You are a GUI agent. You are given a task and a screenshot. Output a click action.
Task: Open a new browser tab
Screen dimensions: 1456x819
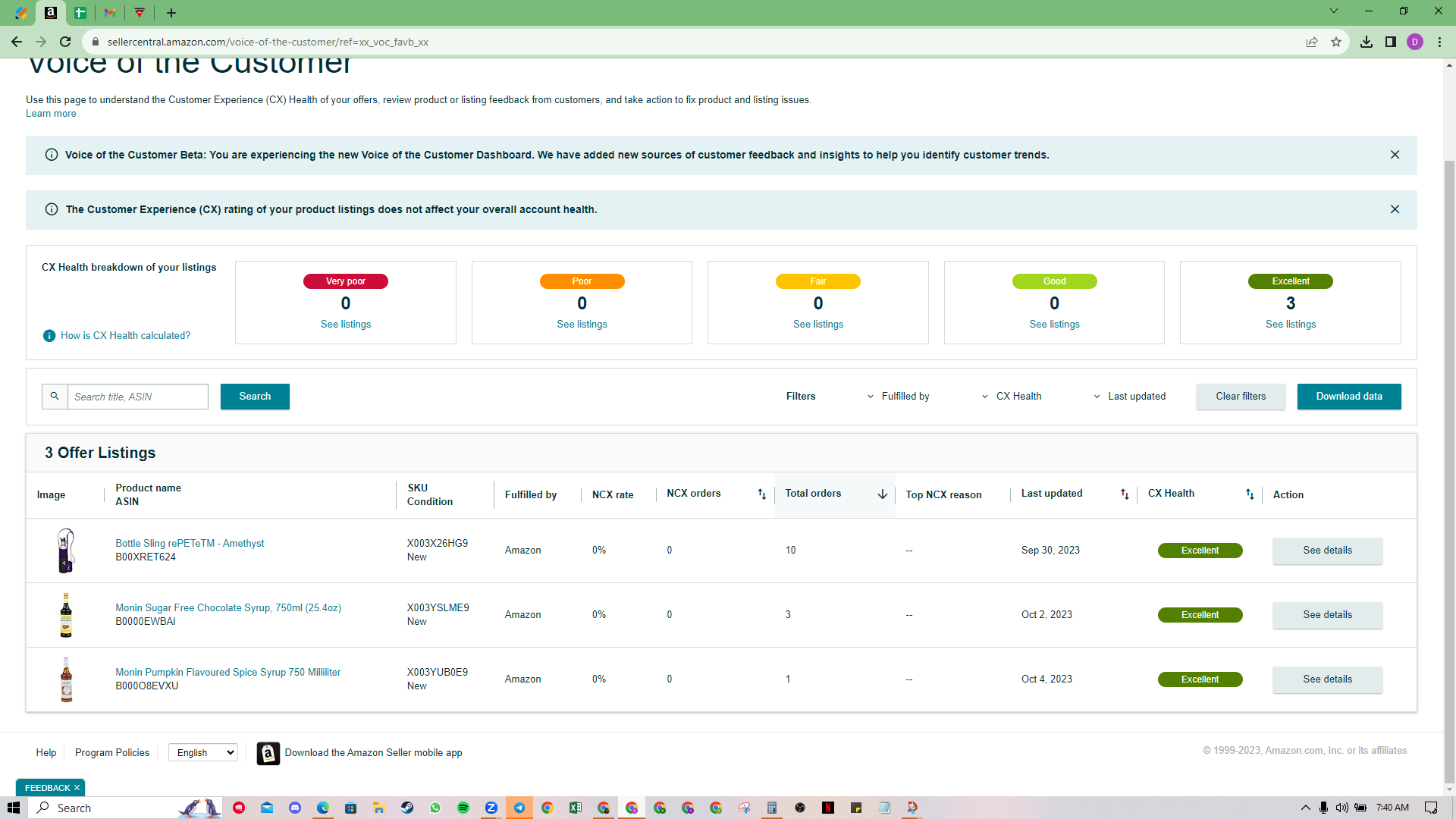171,13
